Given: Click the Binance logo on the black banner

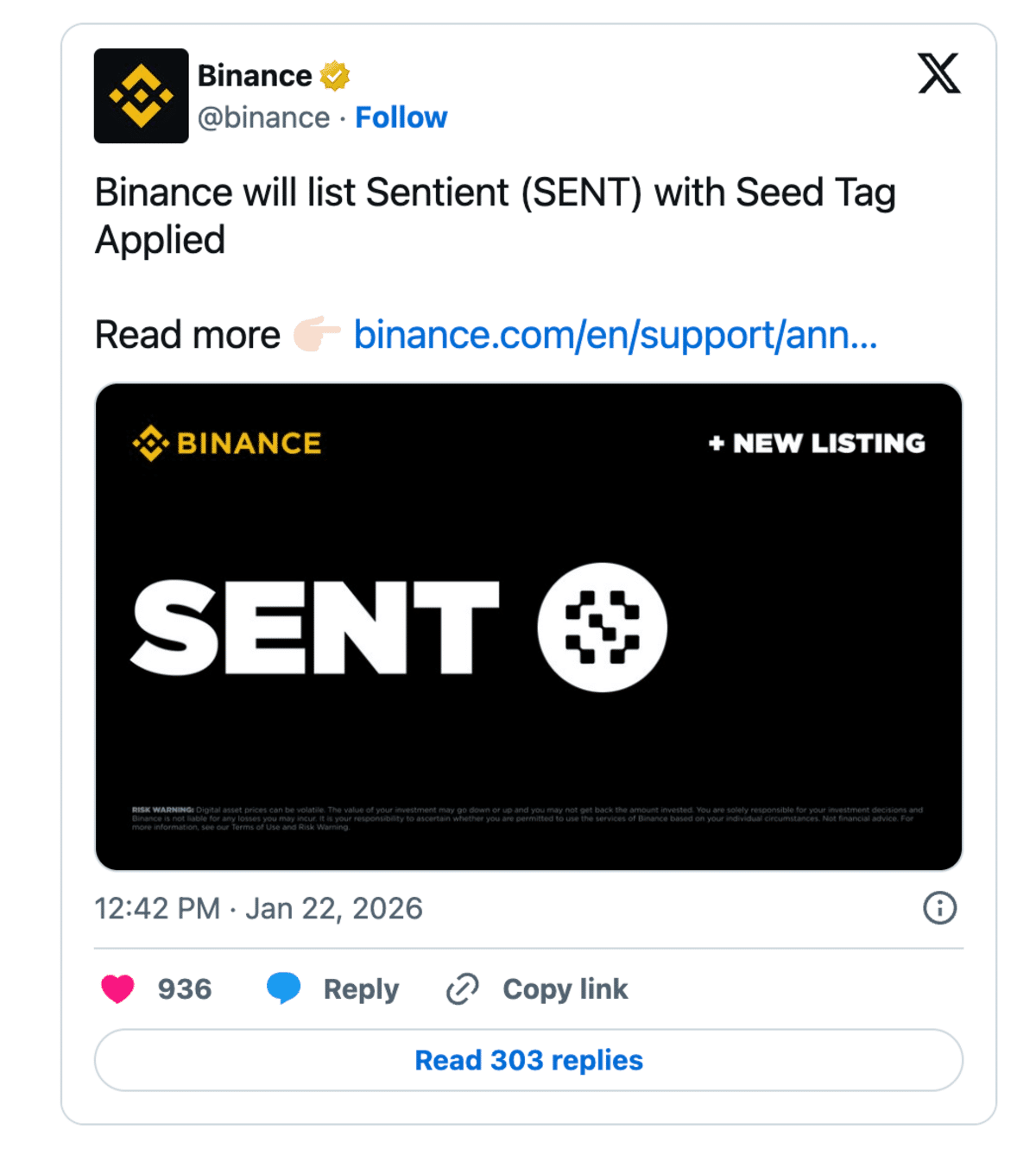Looking at the screenshot, I should point(226,443).
